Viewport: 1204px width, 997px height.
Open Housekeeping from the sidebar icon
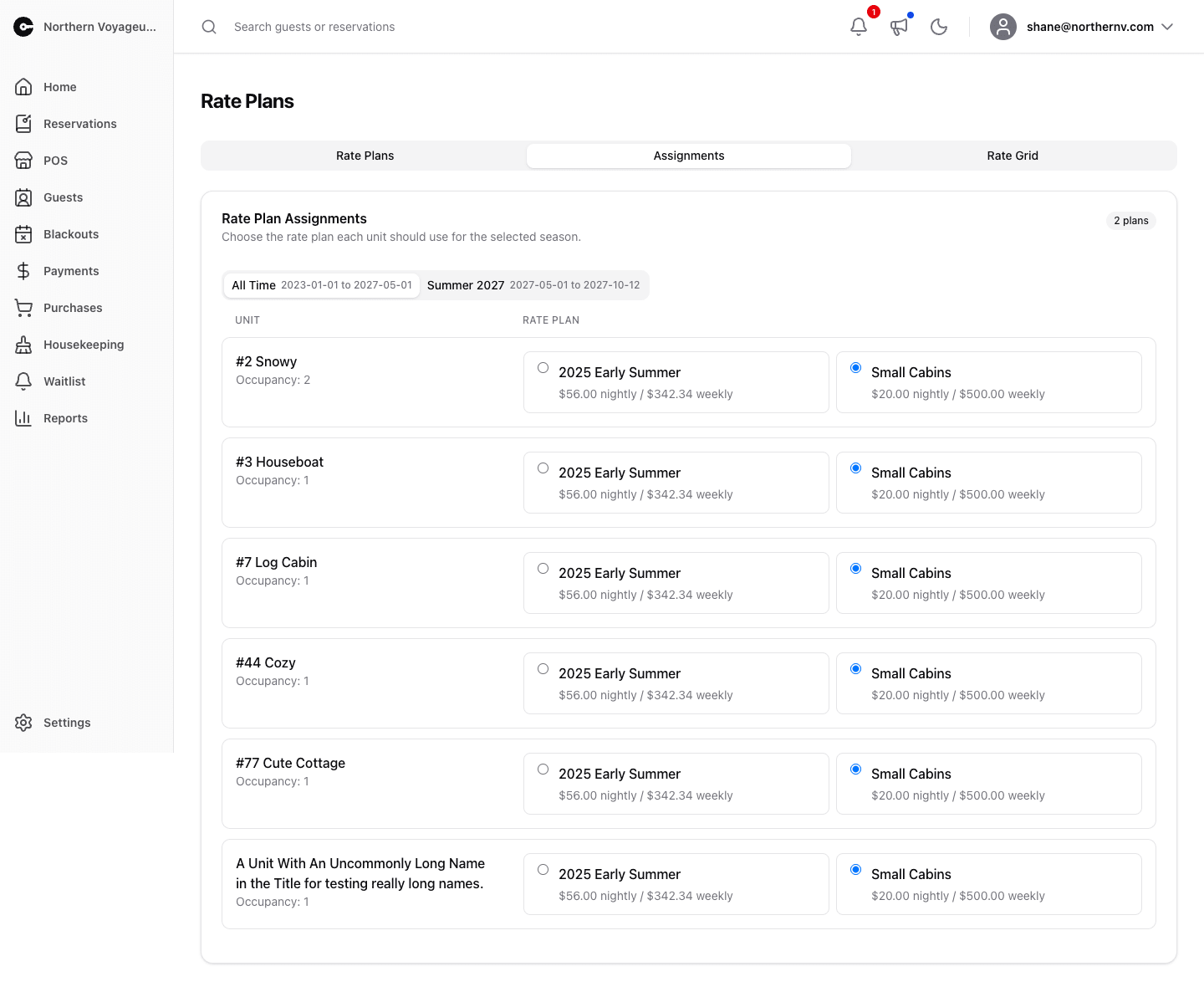click(x=23, y=345)
